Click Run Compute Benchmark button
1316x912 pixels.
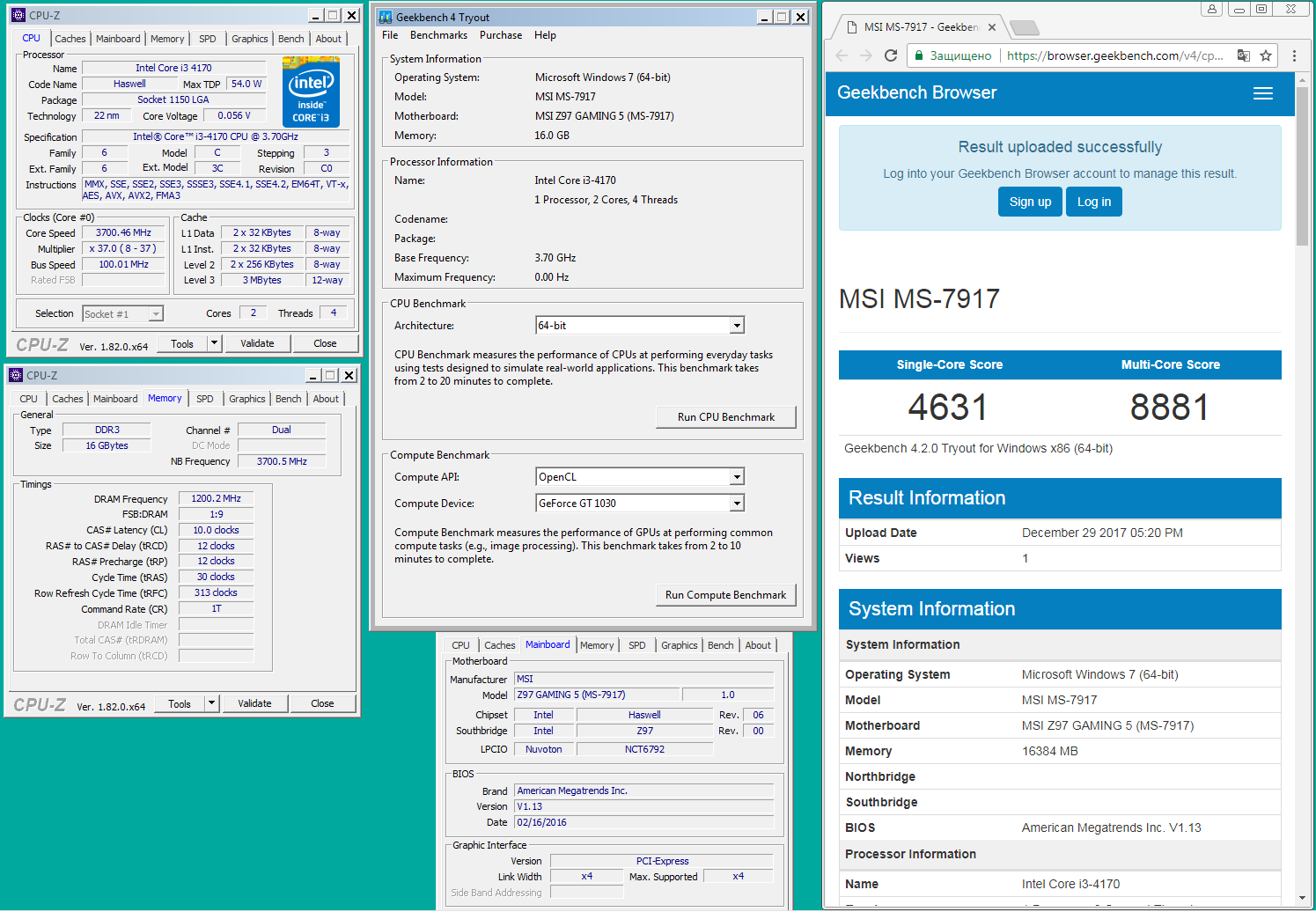click(x=726, y=595)
